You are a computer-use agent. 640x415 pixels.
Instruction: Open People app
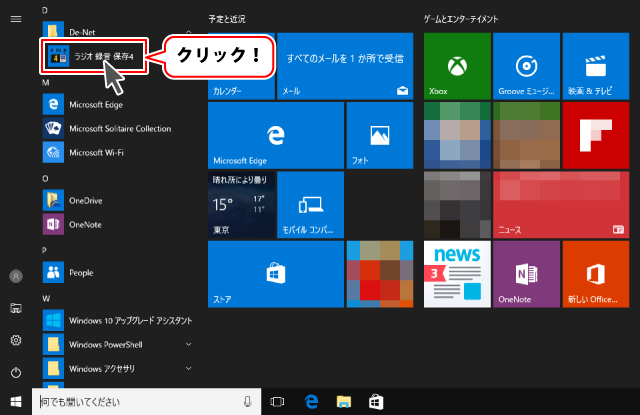click(x=118, y=273)
